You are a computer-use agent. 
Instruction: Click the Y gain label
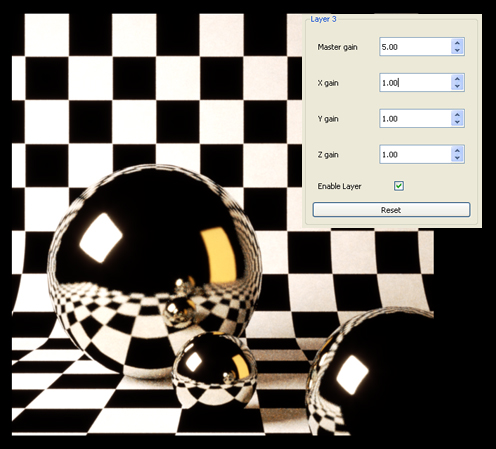pyautogui.click(x=328, y=119)
